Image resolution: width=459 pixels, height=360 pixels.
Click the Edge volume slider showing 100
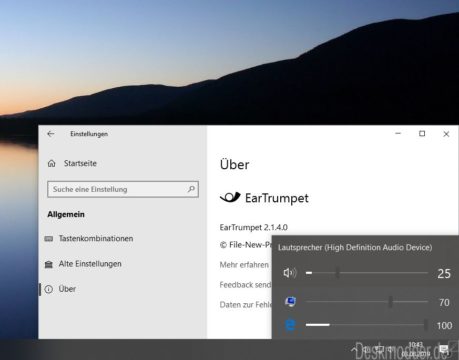pos(367,325)
